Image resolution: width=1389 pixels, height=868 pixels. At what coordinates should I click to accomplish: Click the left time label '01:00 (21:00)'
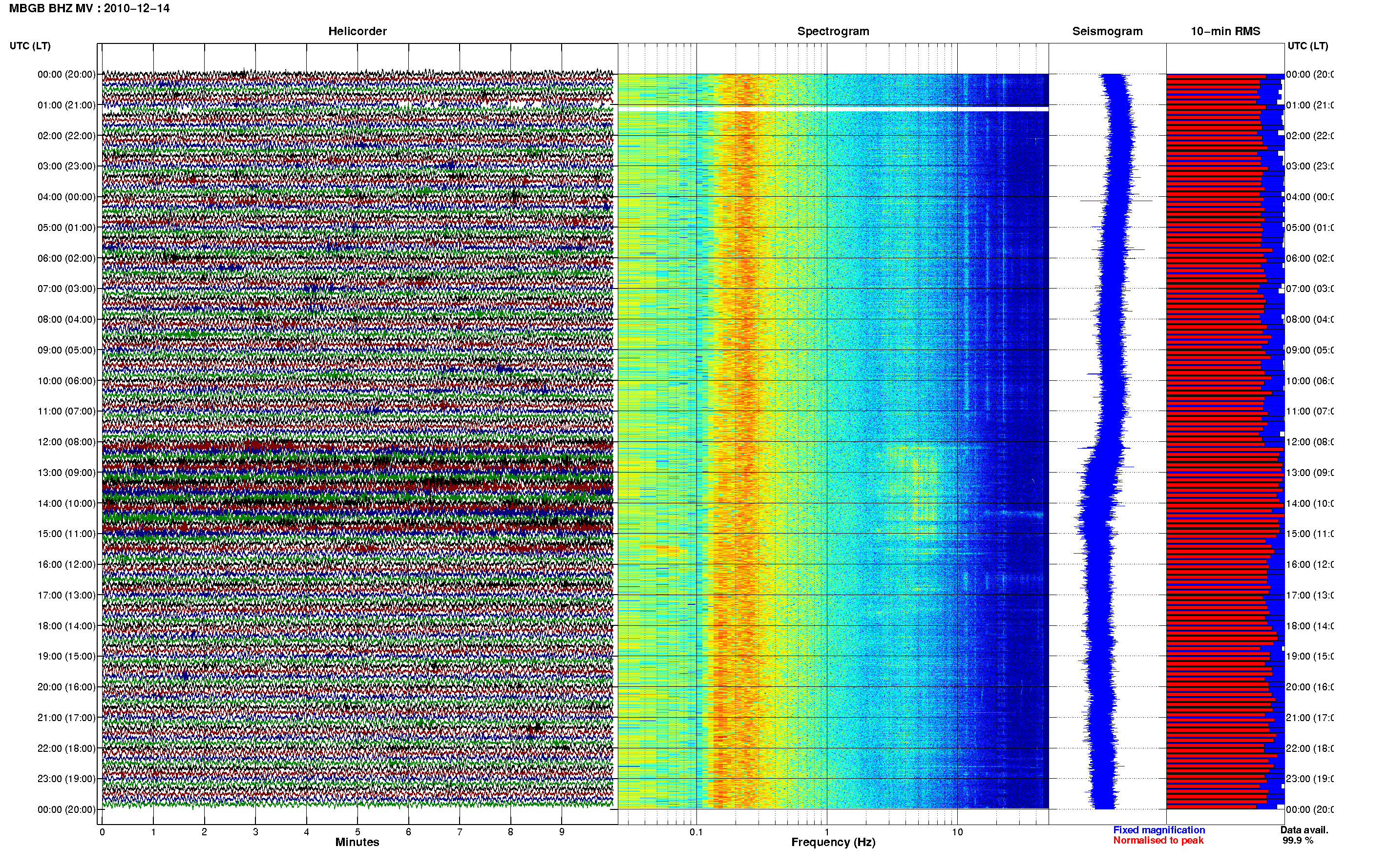pyautogui.click(x=66, y=105)
